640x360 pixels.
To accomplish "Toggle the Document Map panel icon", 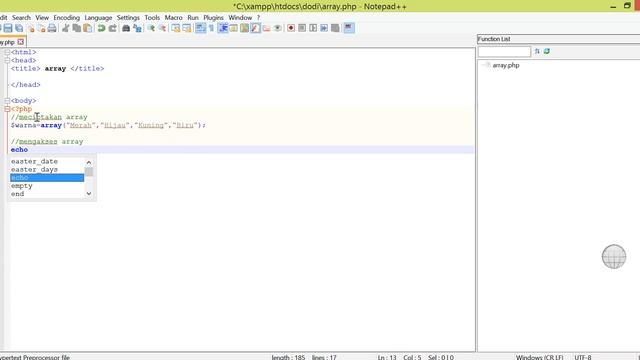I will coord(244,28).
